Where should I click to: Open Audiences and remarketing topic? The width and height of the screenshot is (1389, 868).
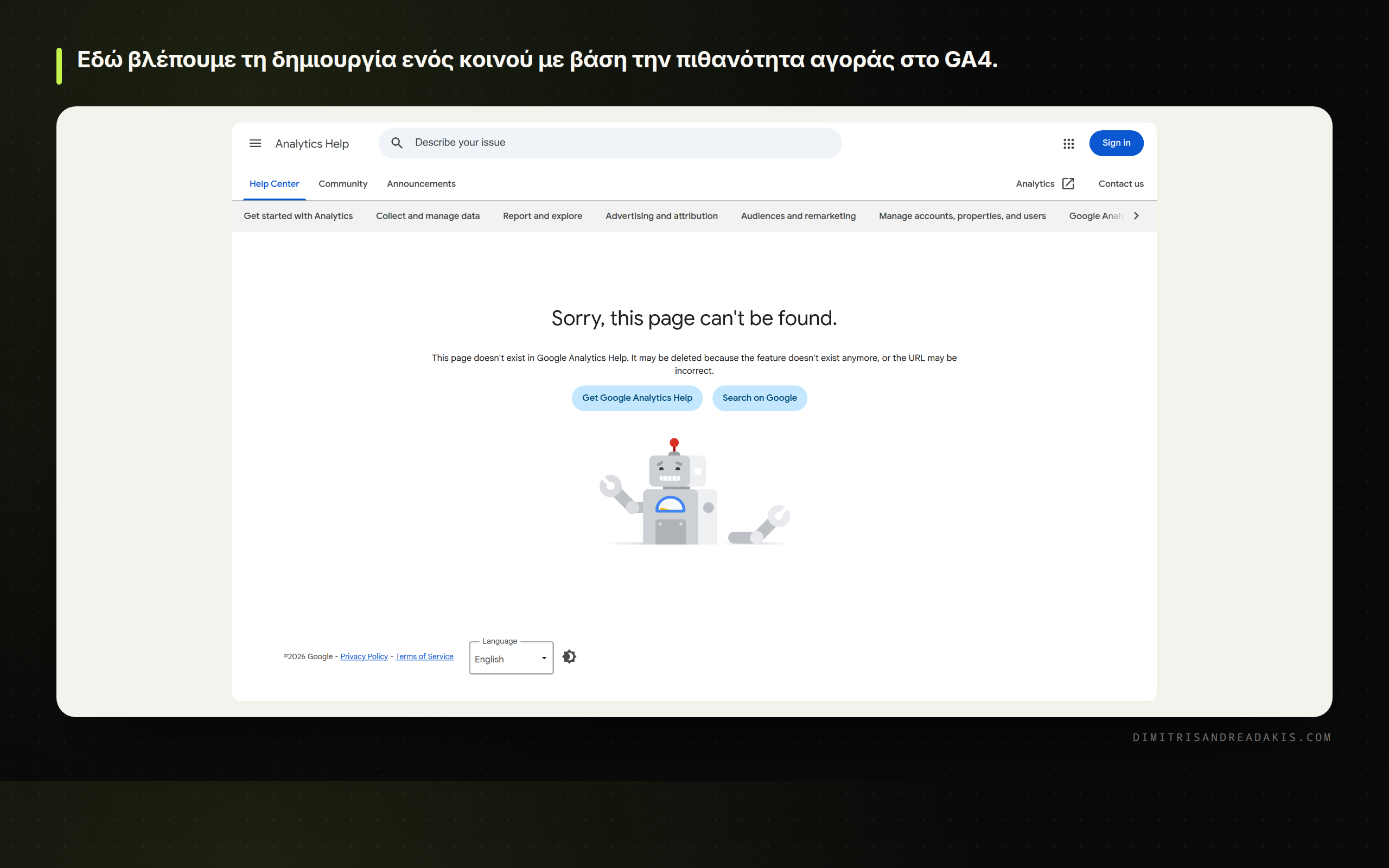click(x=798, y=216)
